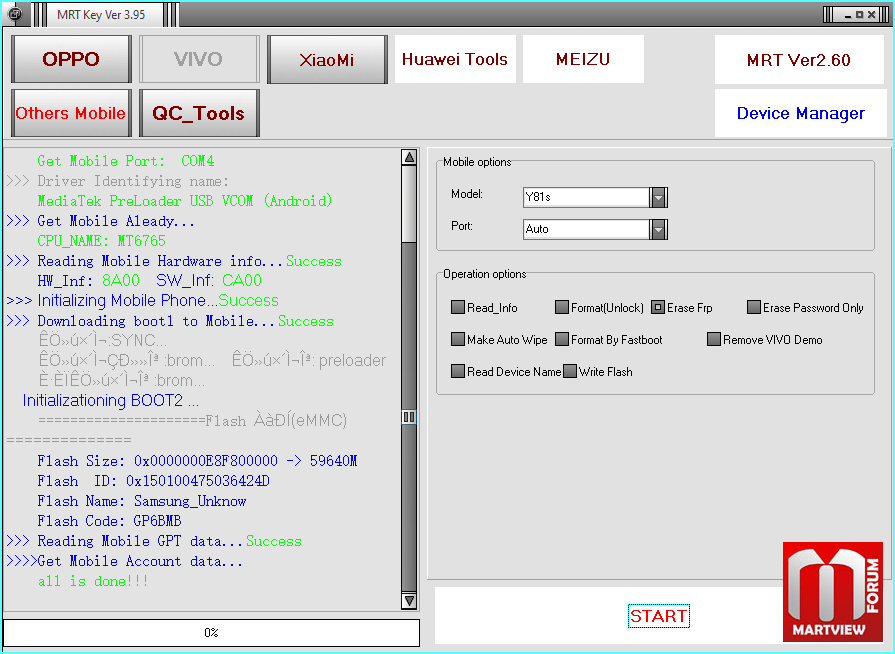895x654 pixels.
Task: Click the Martview Forum logo
Action: [833, 591]
